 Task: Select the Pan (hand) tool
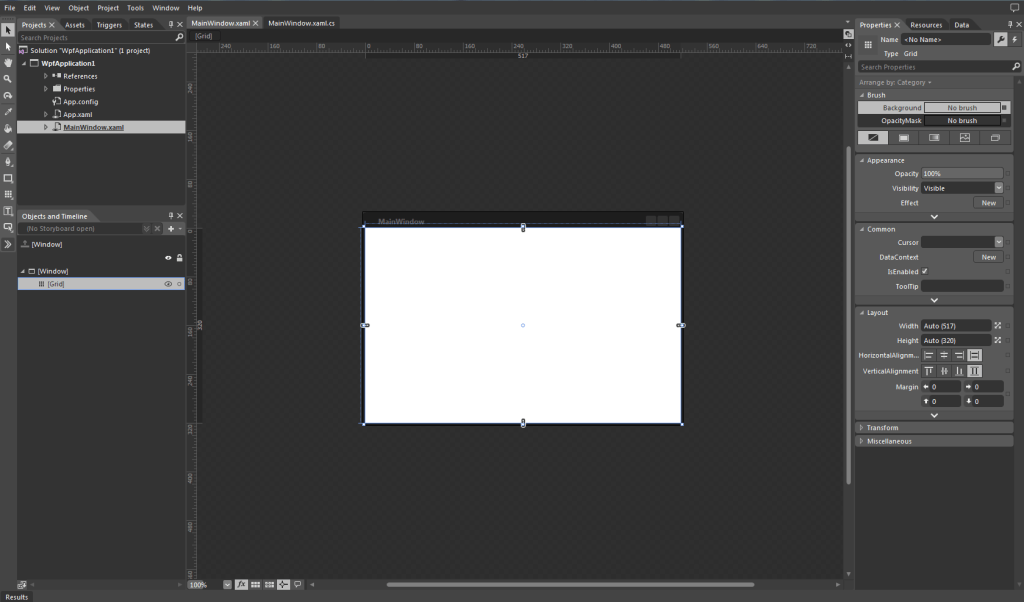(x=8, y=62)
